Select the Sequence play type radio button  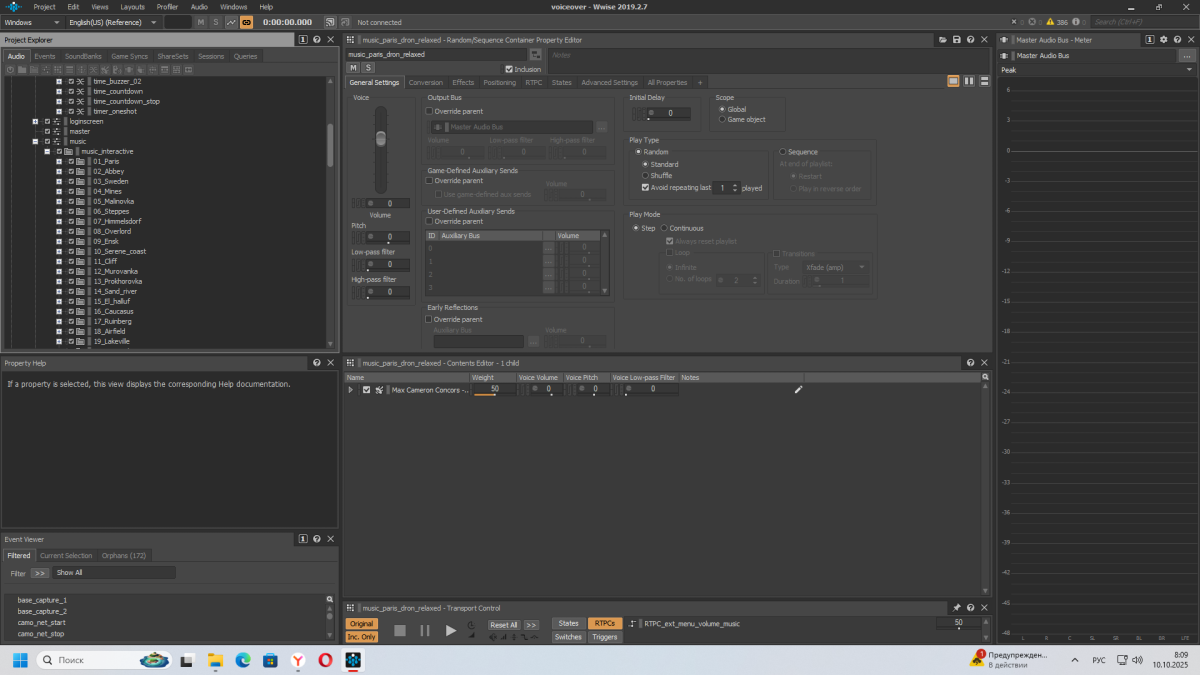(x=783, y=152)
